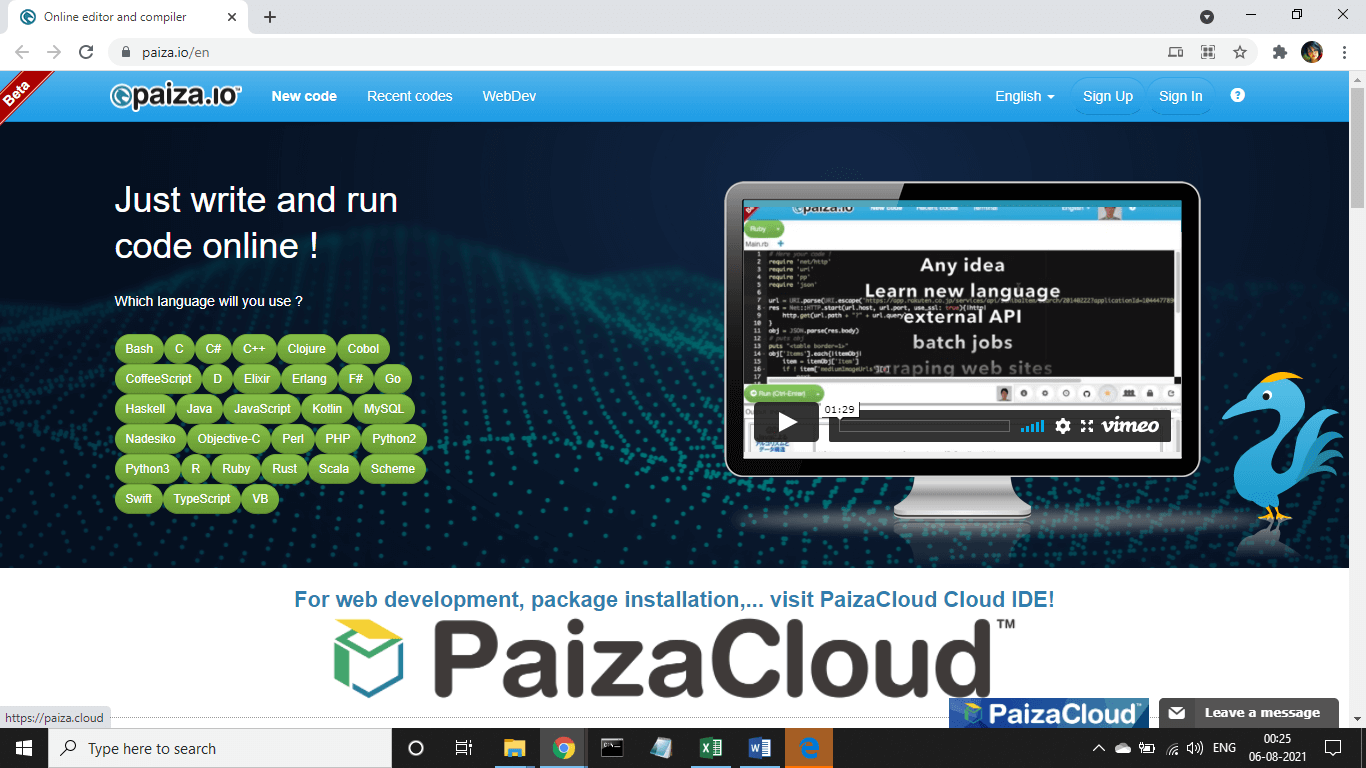Open Recent codes in navbar
The image size is (1366, 768).
410,96
